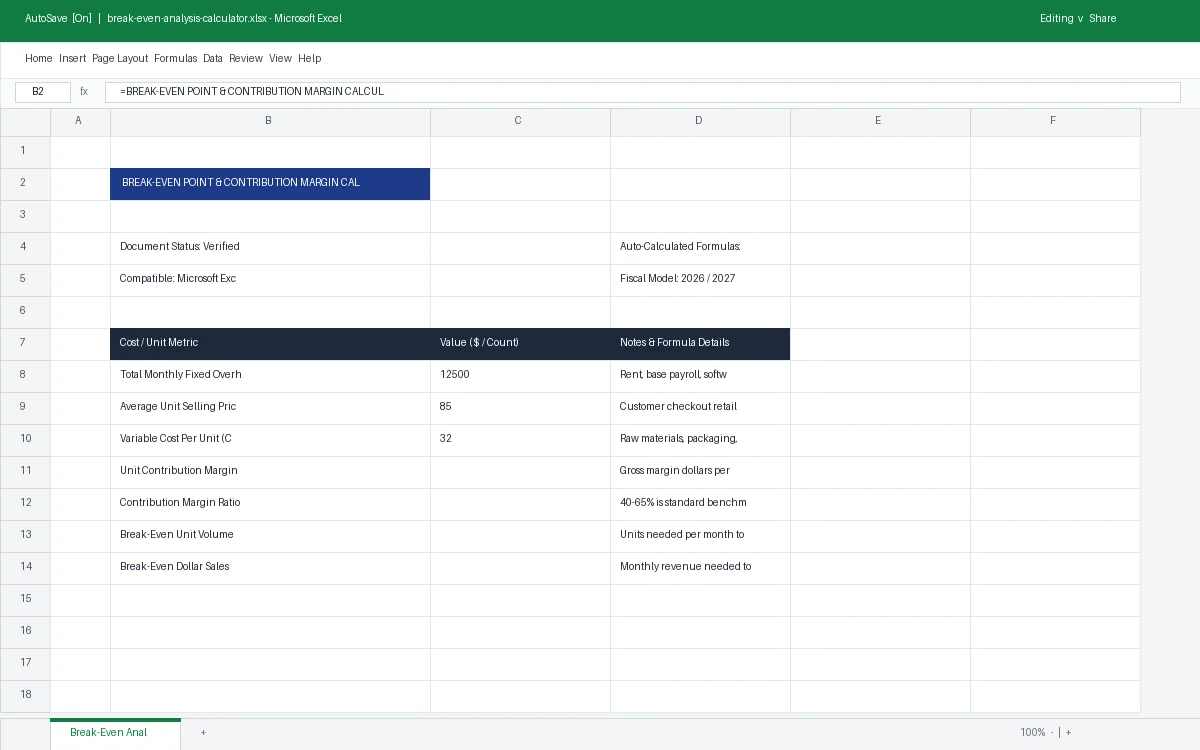Image resolution: width=1200 pixels, height=750 pixels.
Task: Select row 7 header
Action: pyautogui.click(x=25, y=343)
